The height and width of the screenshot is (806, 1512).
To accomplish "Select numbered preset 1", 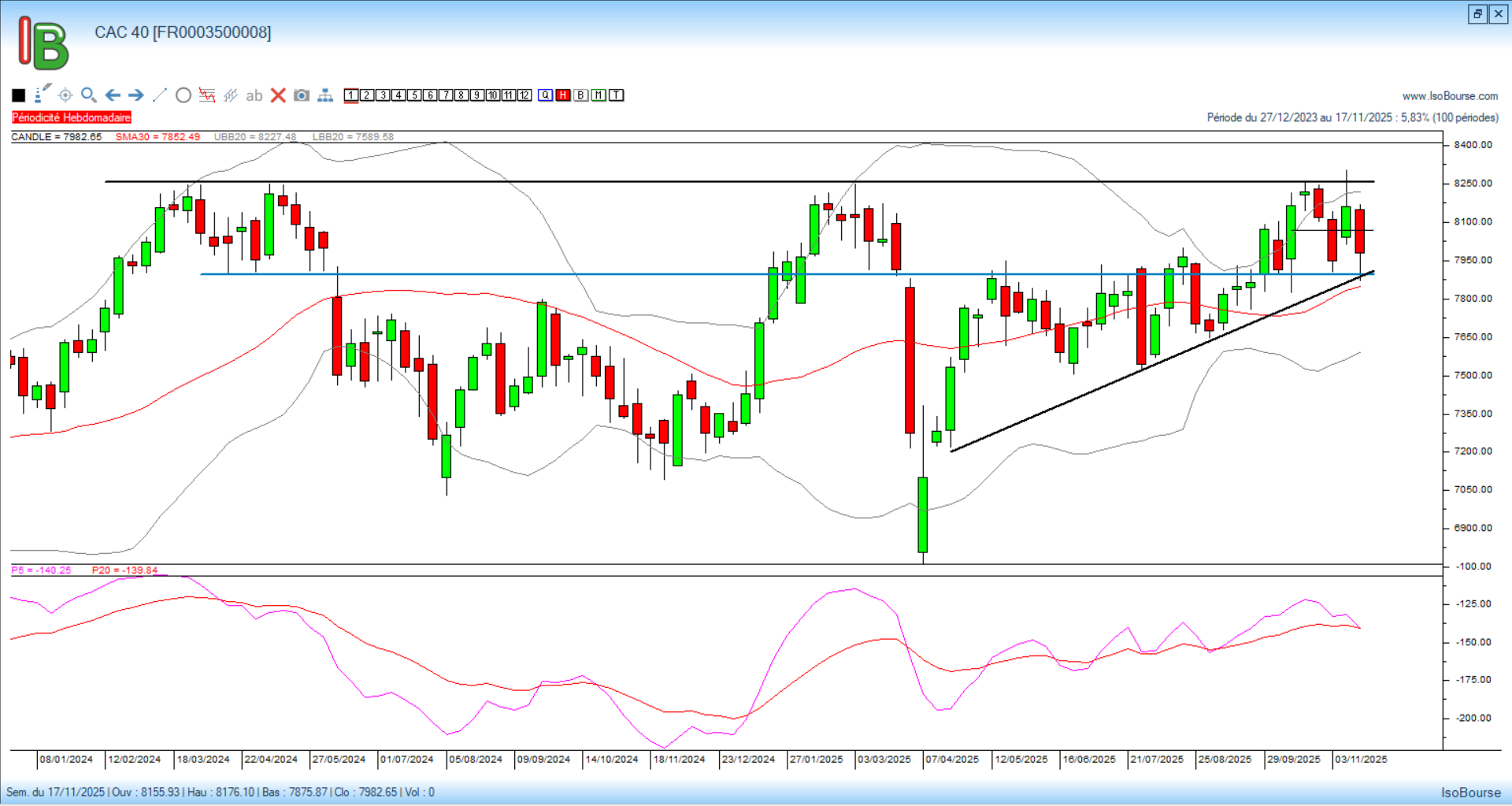I will [351, 95].
